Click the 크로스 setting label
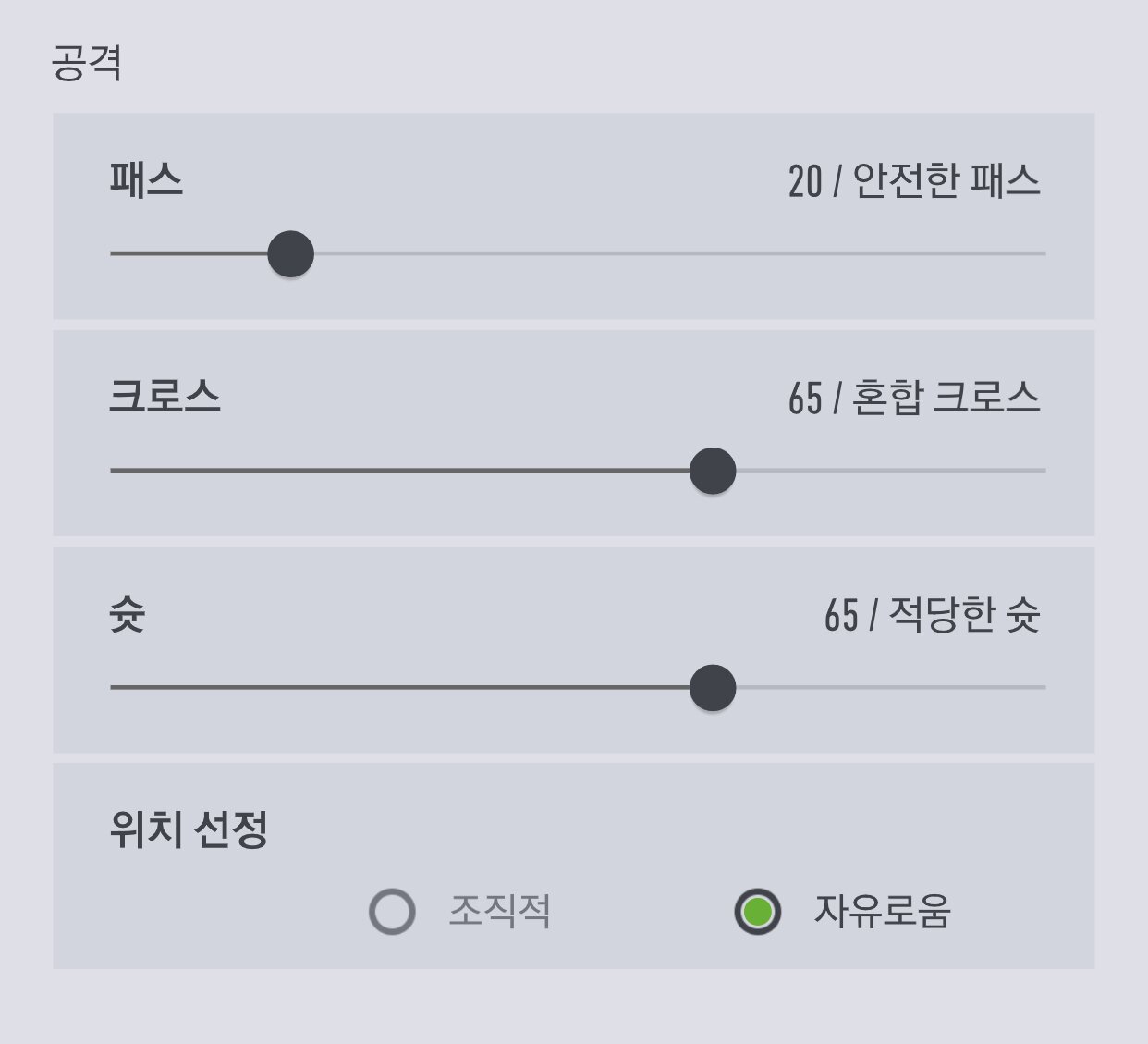1148x1044 pixels. (x=165, y=397)
